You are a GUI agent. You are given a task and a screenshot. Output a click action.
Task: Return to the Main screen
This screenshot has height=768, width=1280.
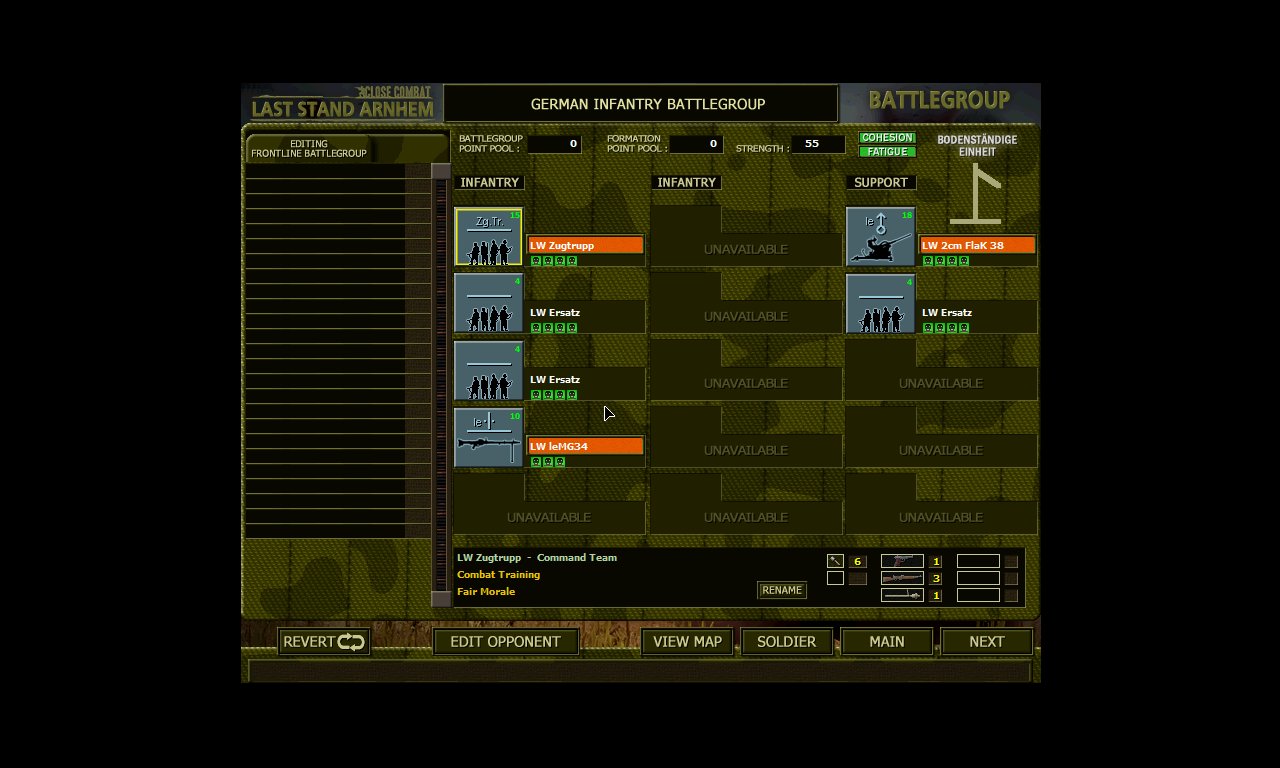click(887, 642)
